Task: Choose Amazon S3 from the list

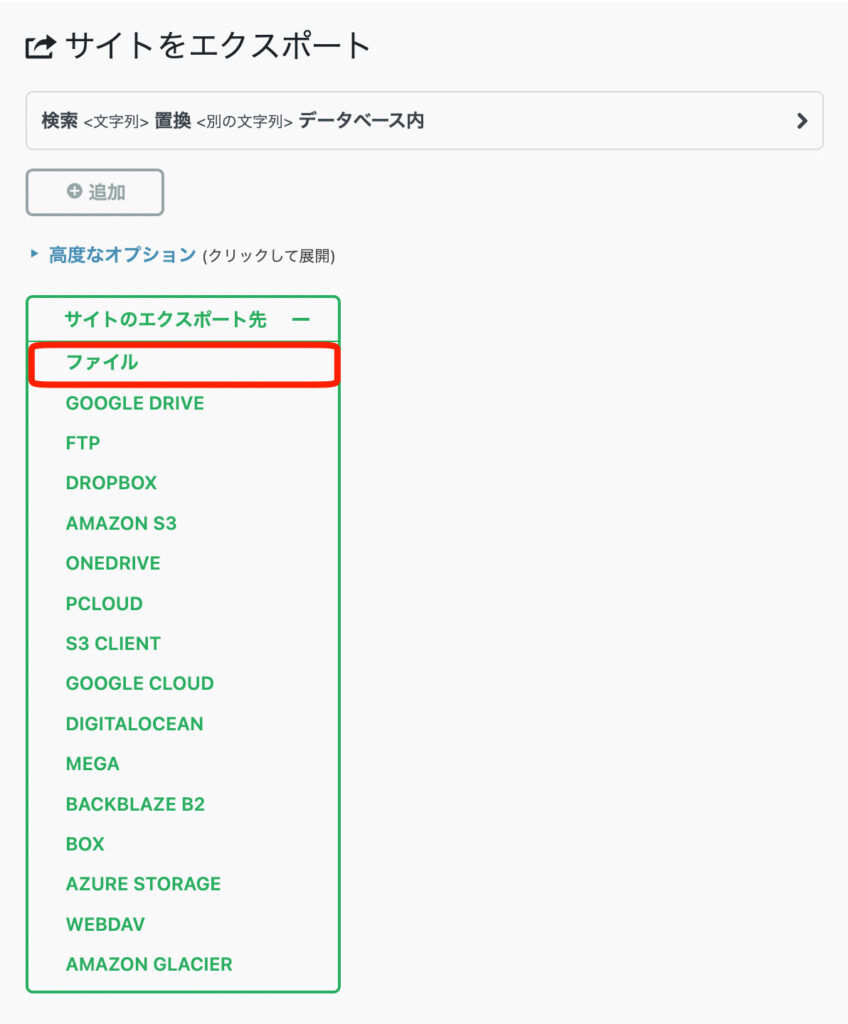Action: pyautogui.click(x=121, y=523)
